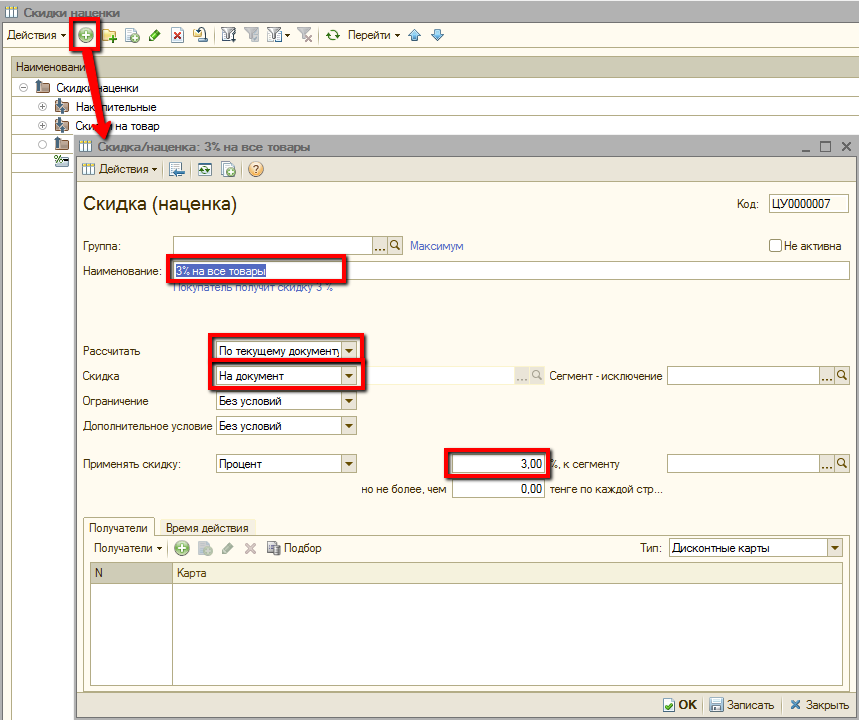The image size is (859, 720).
Task: Expand the Накопительные tree node
Action: (42, 107)
